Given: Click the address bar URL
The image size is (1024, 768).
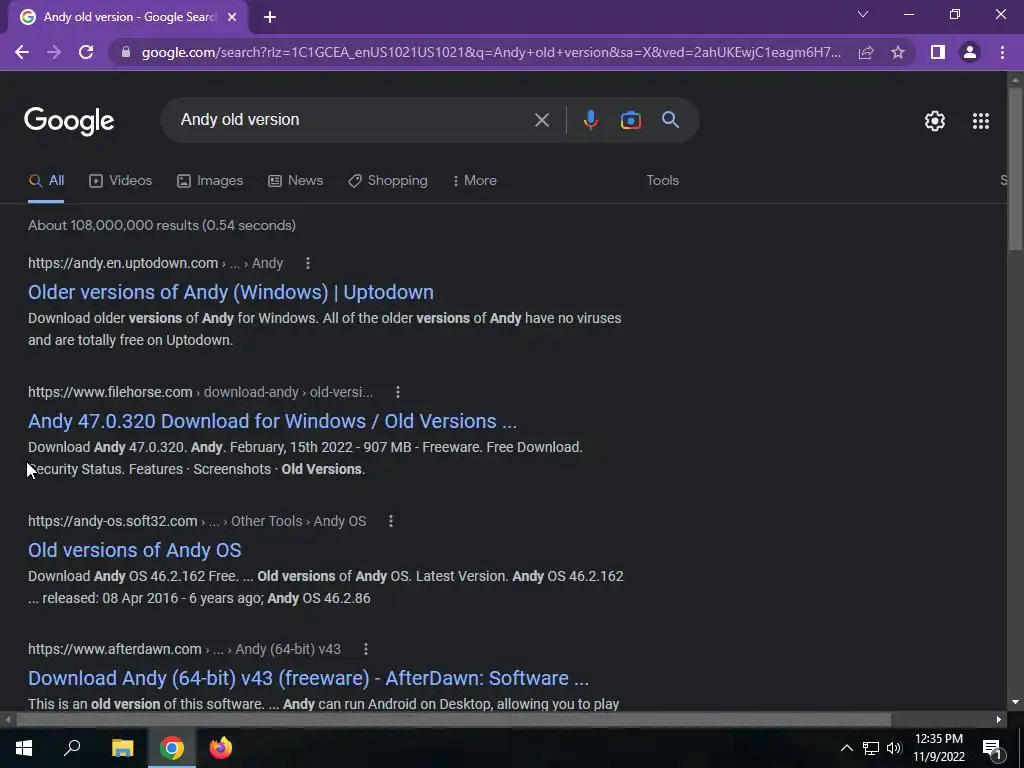Looking at the screenshot, I should [x=491, y=52].
